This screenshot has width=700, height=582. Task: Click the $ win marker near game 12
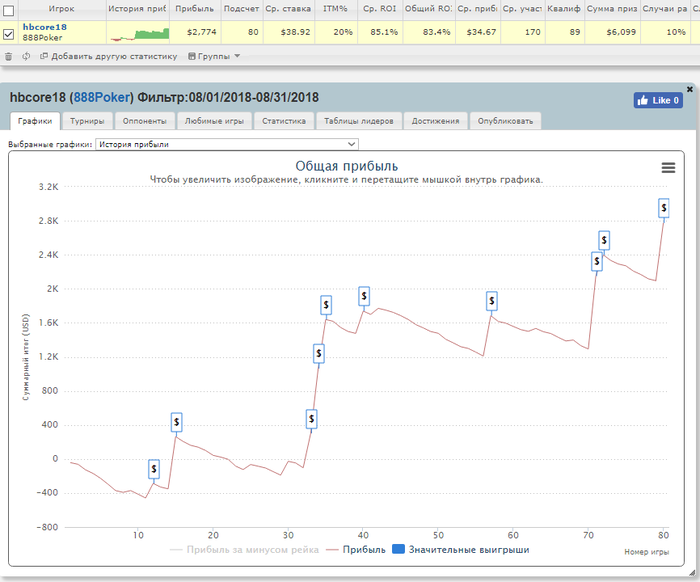coord(154,469)
